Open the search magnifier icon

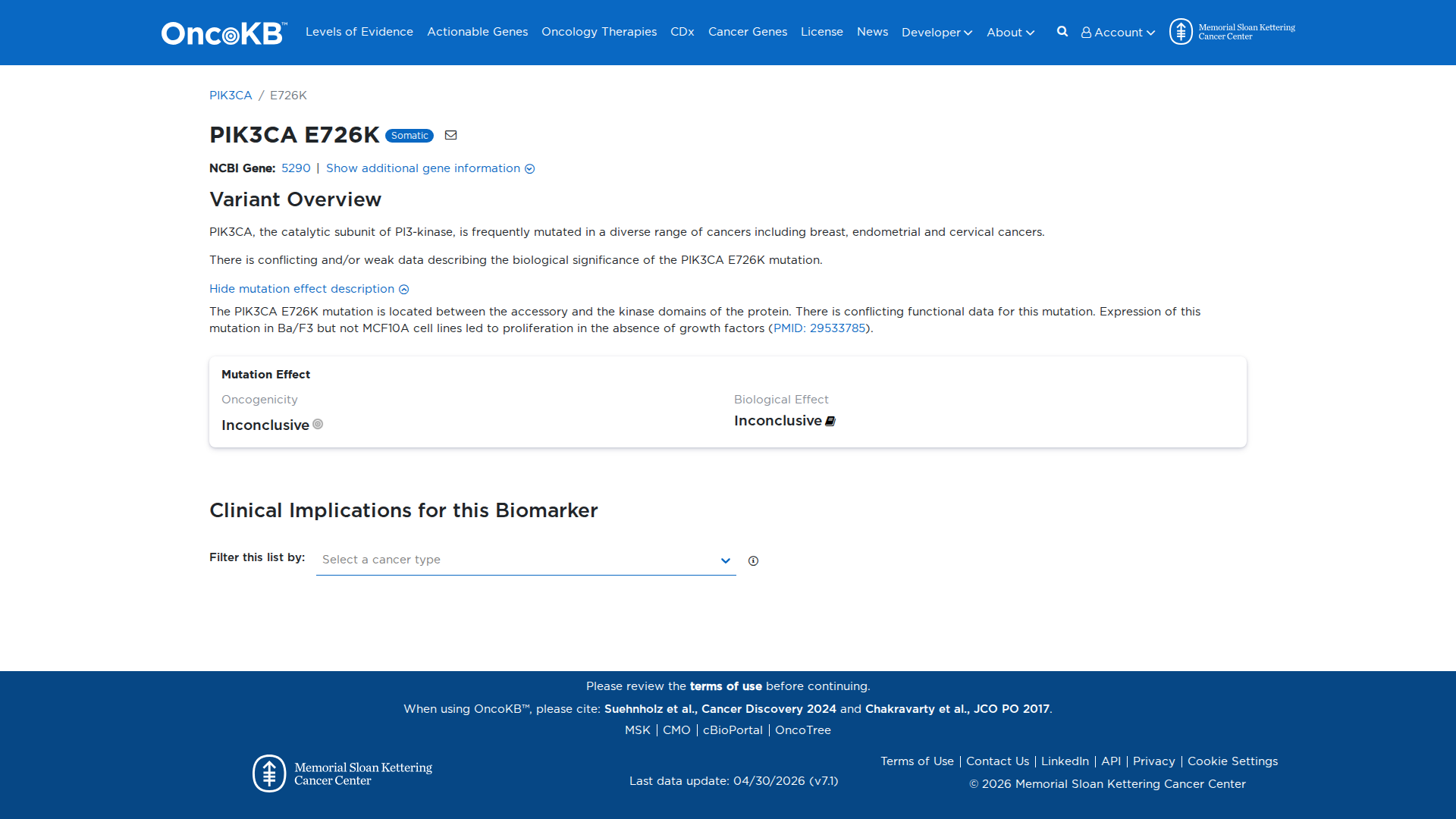click(1062, 32)
